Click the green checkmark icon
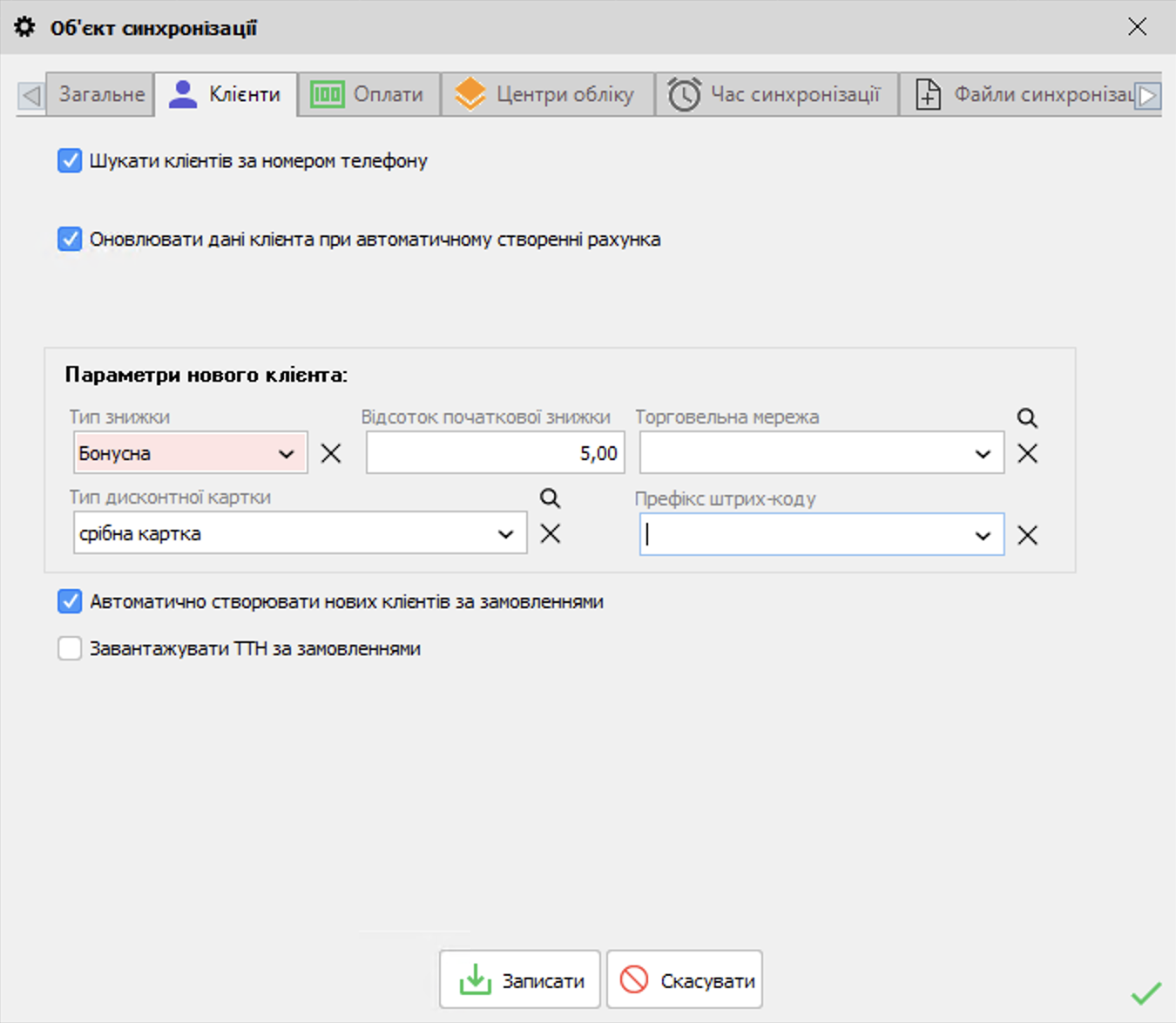The image size is (1176, 1023). coord(1146,993)
